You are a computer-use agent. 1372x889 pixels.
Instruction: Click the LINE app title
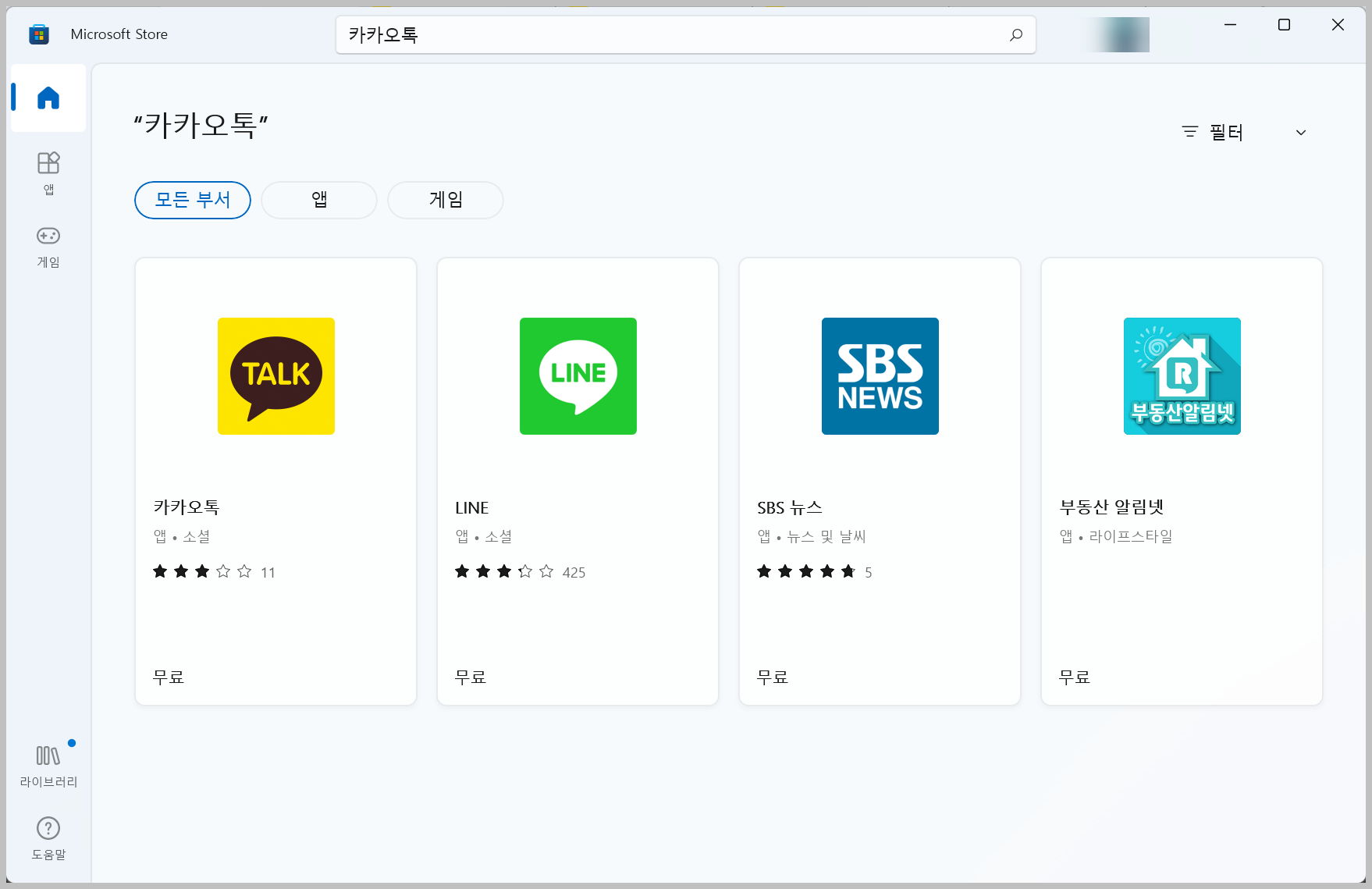coord(472,508)
